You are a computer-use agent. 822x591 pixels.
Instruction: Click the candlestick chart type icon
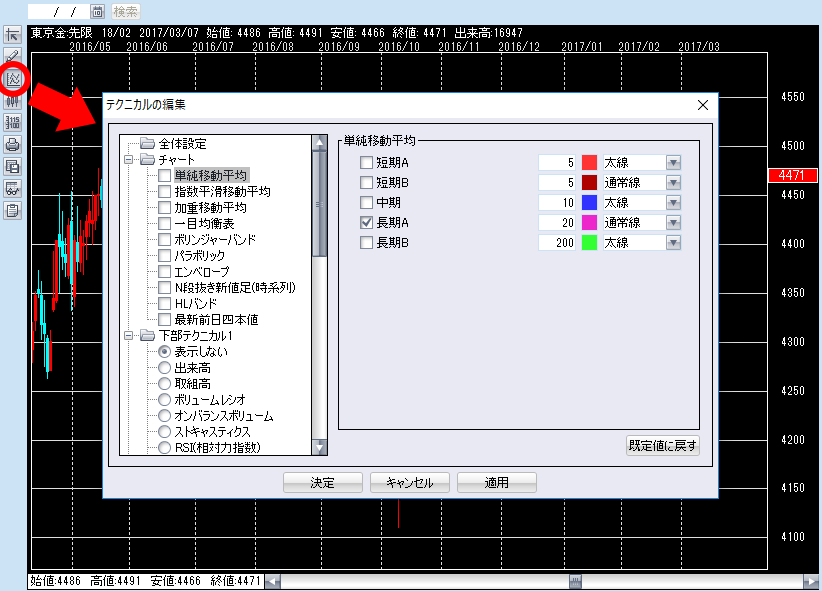[13, 101]
